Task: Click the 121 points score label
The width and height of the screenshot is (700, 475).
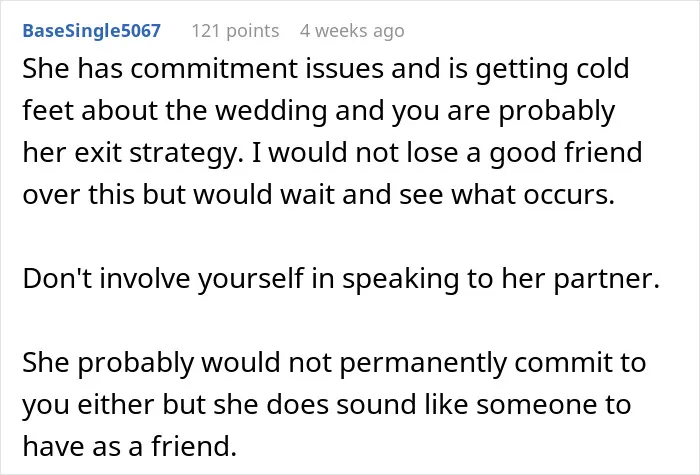Action: (x=235, y=31)
